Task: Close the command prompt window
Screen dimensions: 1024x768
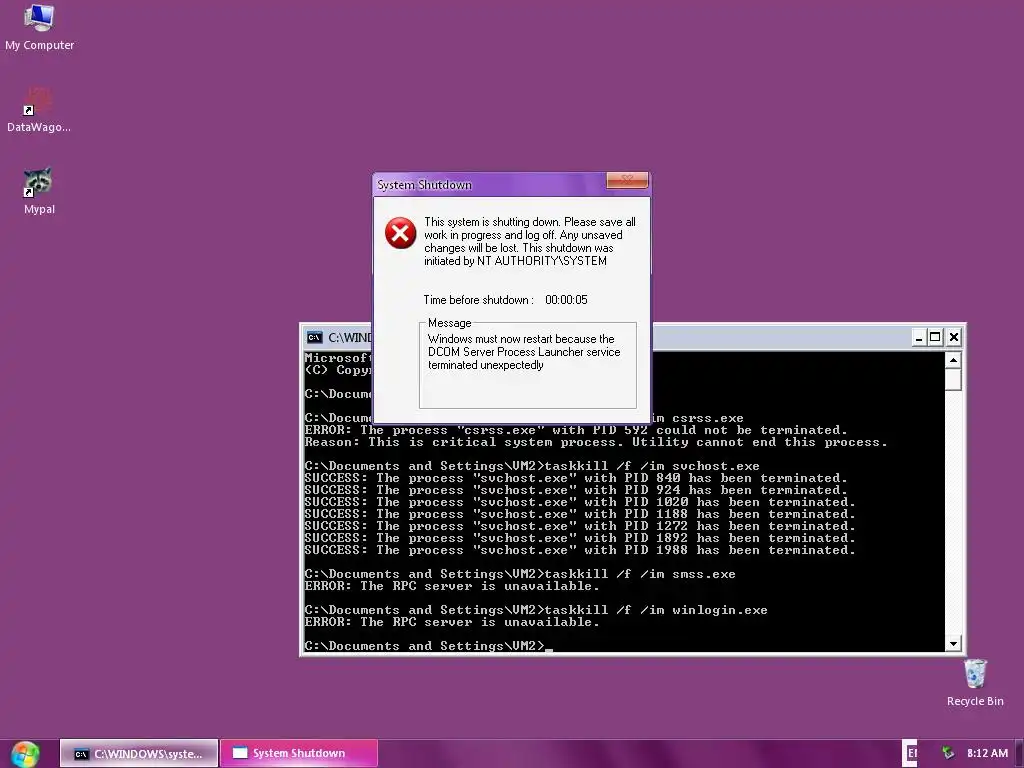Action: (953, 337)
